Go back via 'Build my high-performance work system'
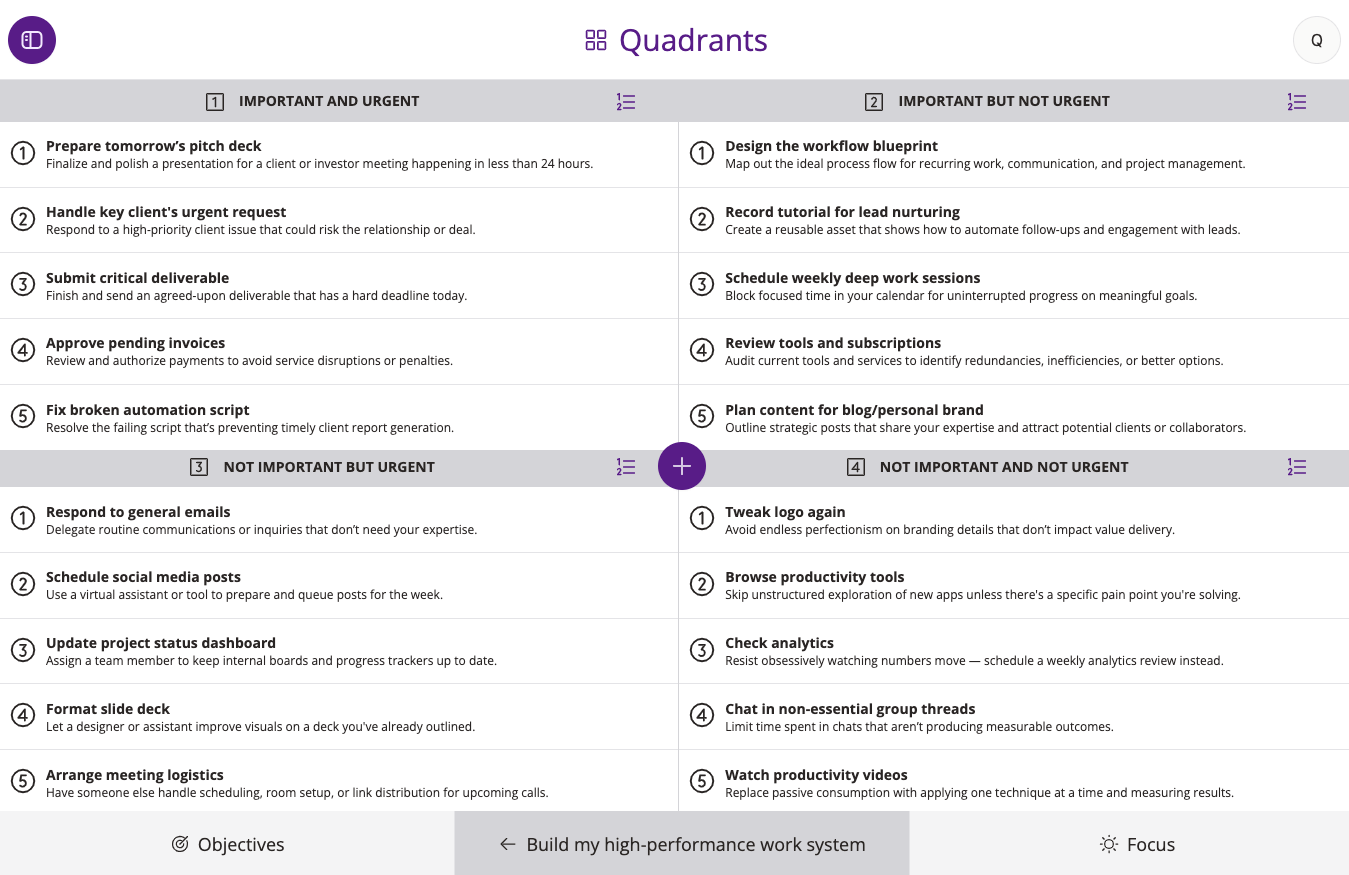 682,844
